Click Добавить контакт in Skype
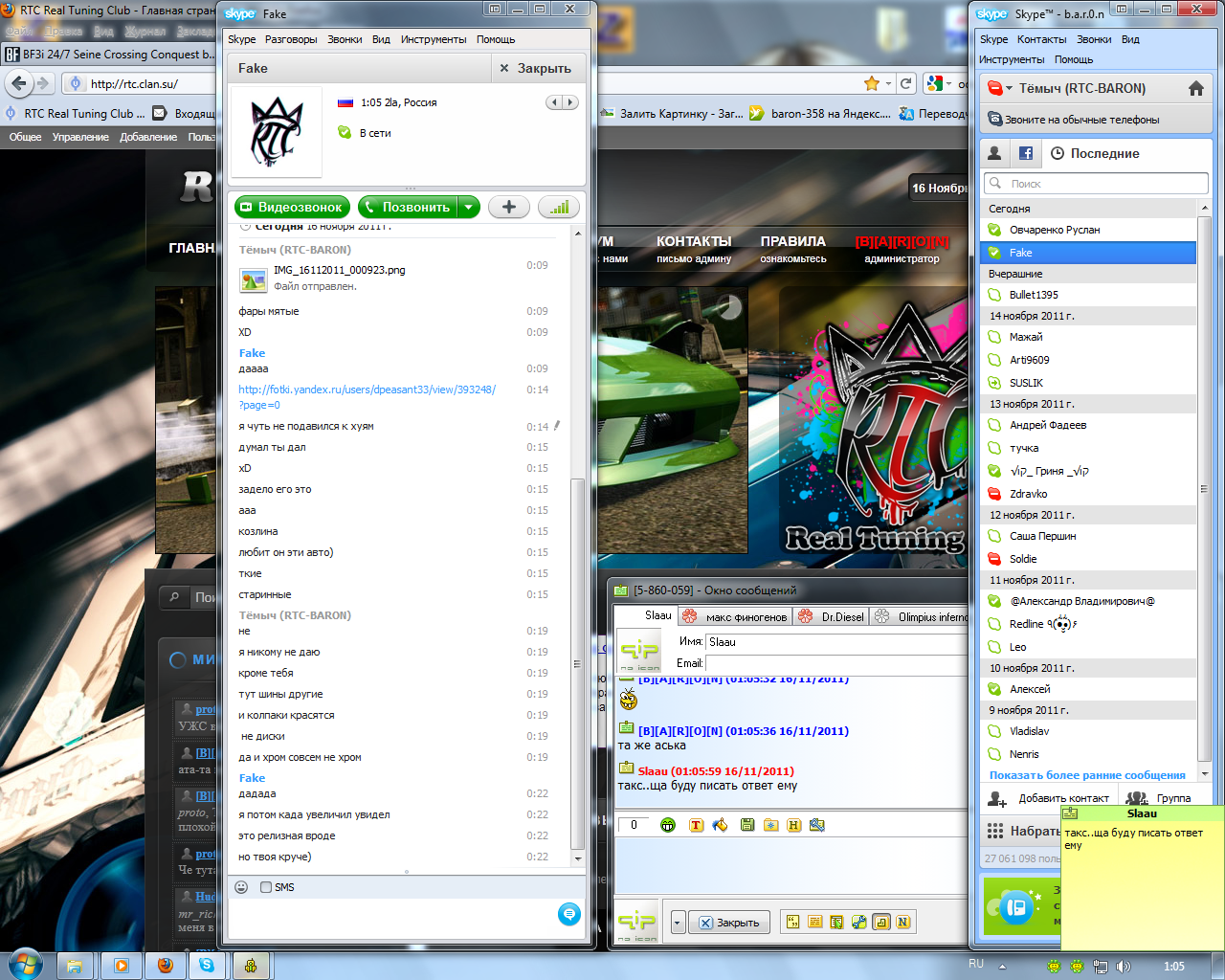 pos(1049,798)
